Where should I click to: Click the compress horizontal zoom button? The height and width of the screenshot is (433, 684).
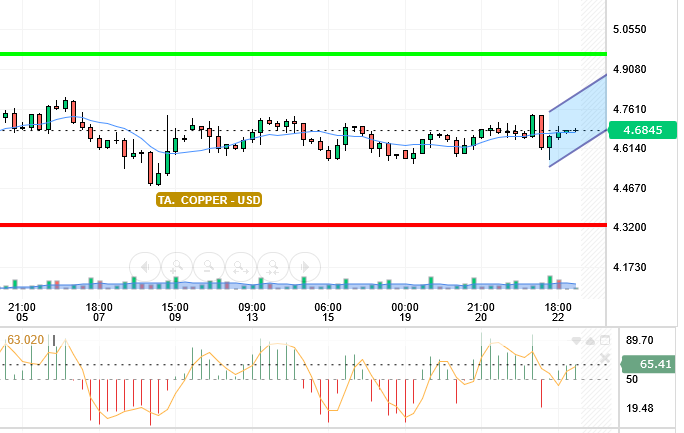[x=273, y=266]
